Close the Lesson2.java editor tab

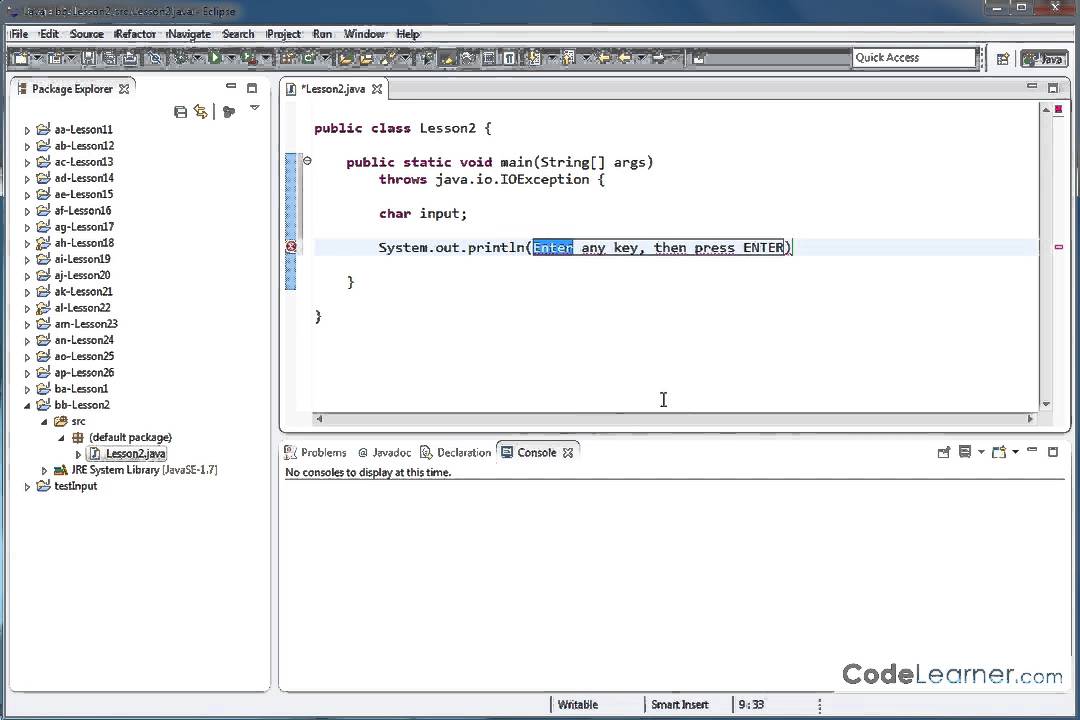tap(377, 89)
